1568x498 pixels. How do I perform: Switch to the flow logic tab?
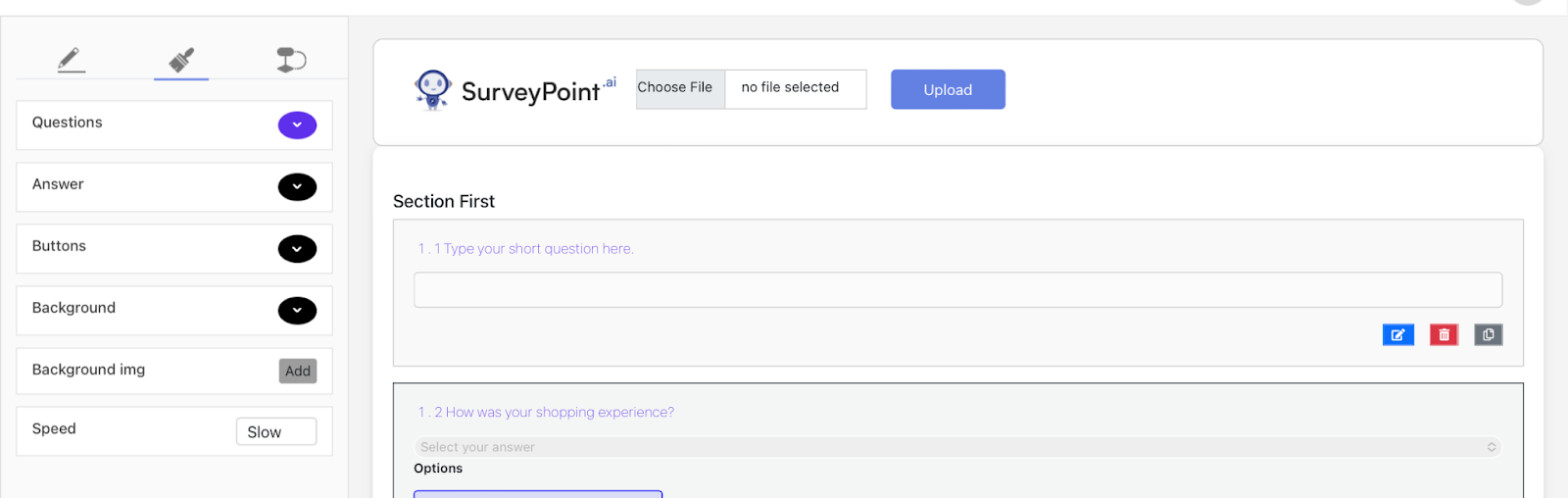[x=291, y=60]
